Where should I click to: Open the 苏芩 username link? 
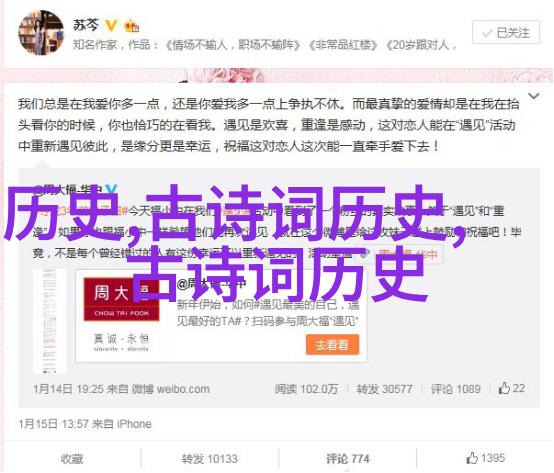[86, 25]
